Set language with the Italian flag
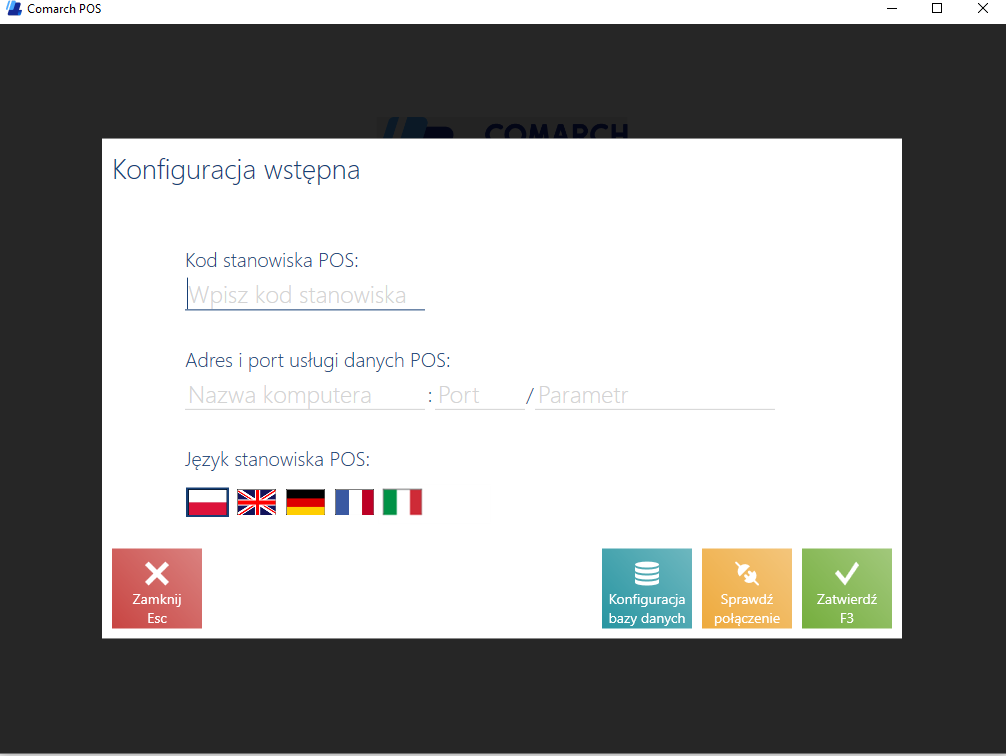This screenshot has height=756, width=1006. (402, 502)
